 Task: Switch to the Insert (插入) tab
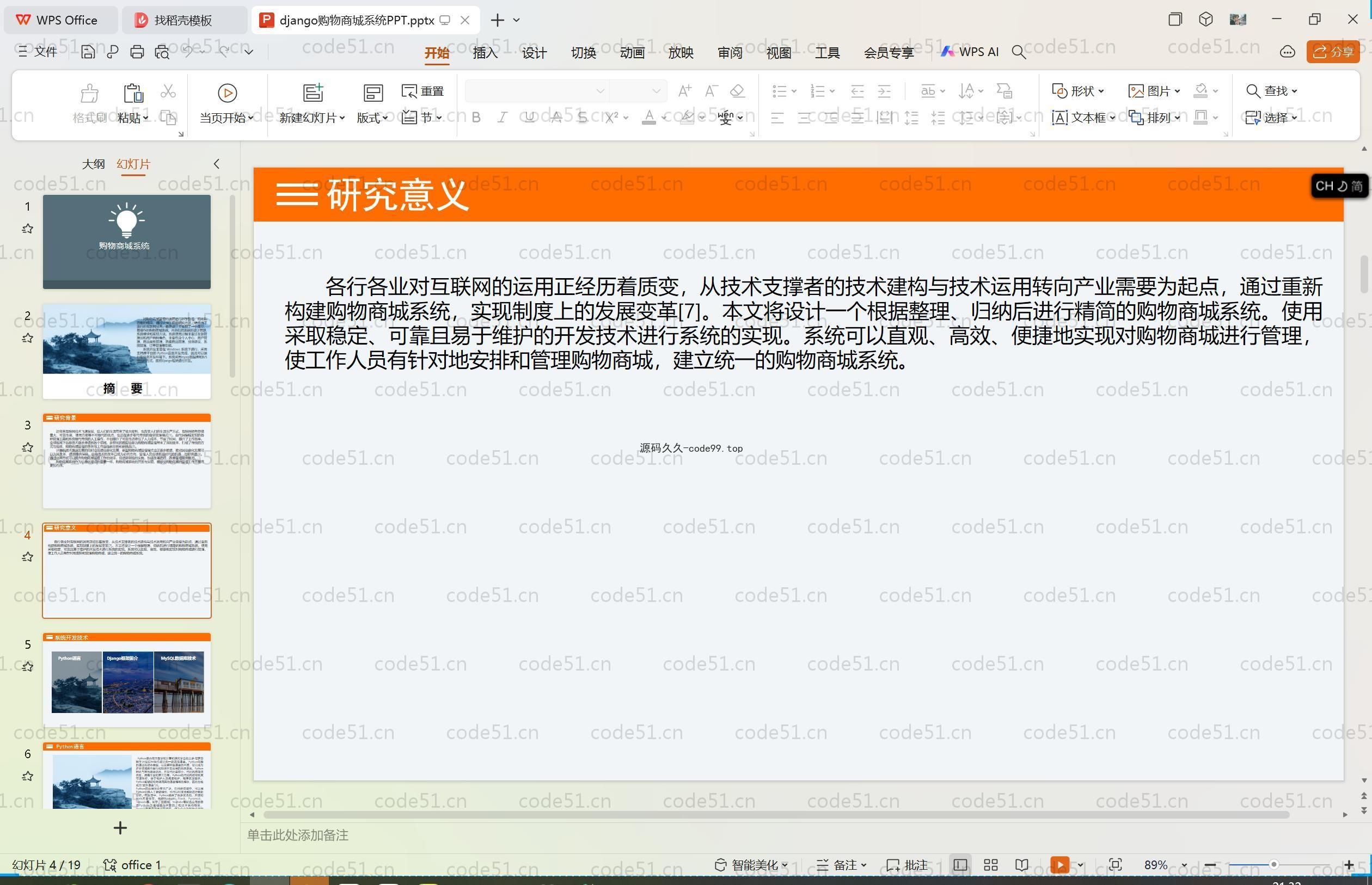(x=485, y=53)
